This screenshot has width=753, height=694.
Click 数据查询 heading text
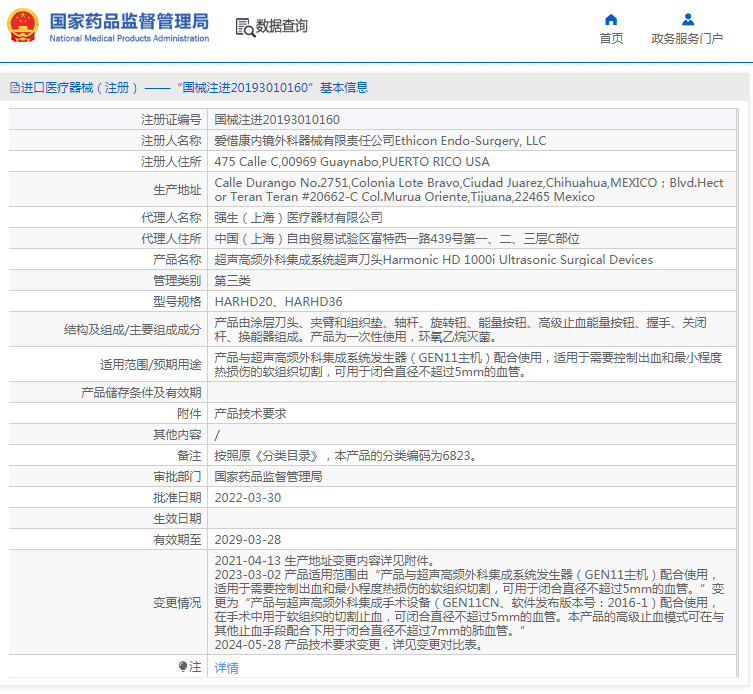(281, 26)
